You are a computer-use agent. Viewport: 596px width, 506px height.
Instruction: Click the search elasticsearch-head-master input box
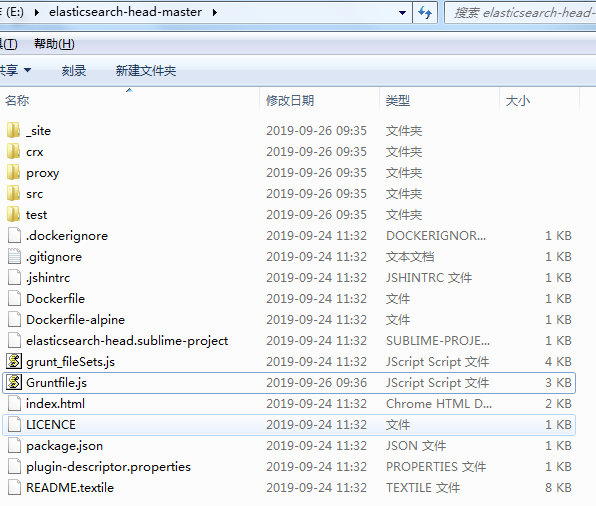520,13
